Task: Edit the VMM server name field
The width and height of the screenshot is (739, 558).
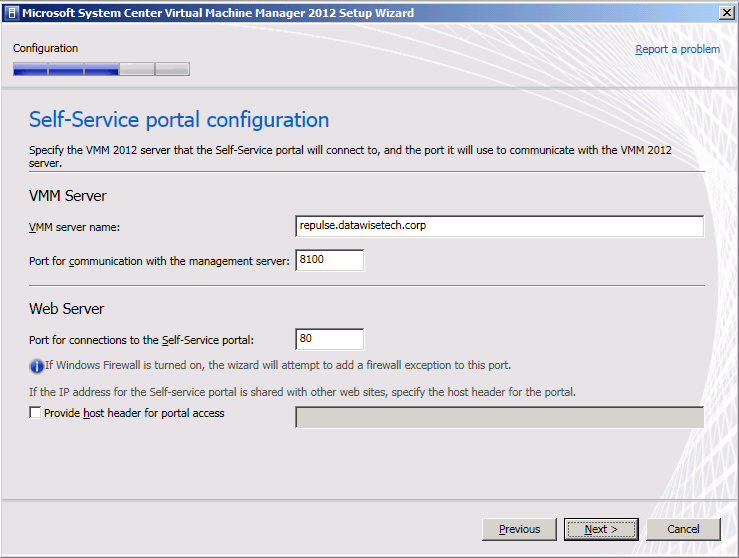Action: (x=500, y=226)
